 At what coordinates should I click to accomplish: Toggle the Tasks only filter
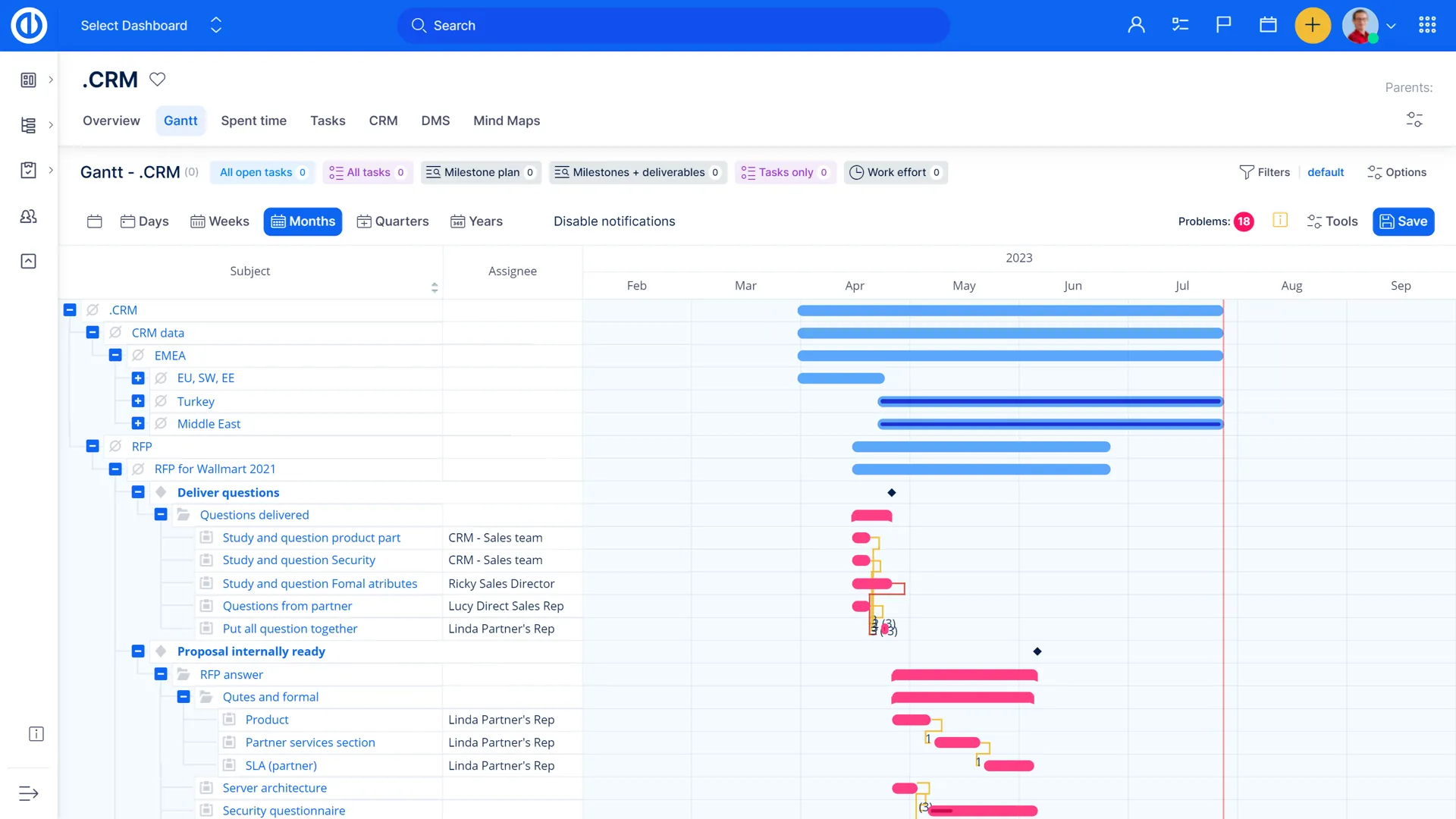click(785, 172)
